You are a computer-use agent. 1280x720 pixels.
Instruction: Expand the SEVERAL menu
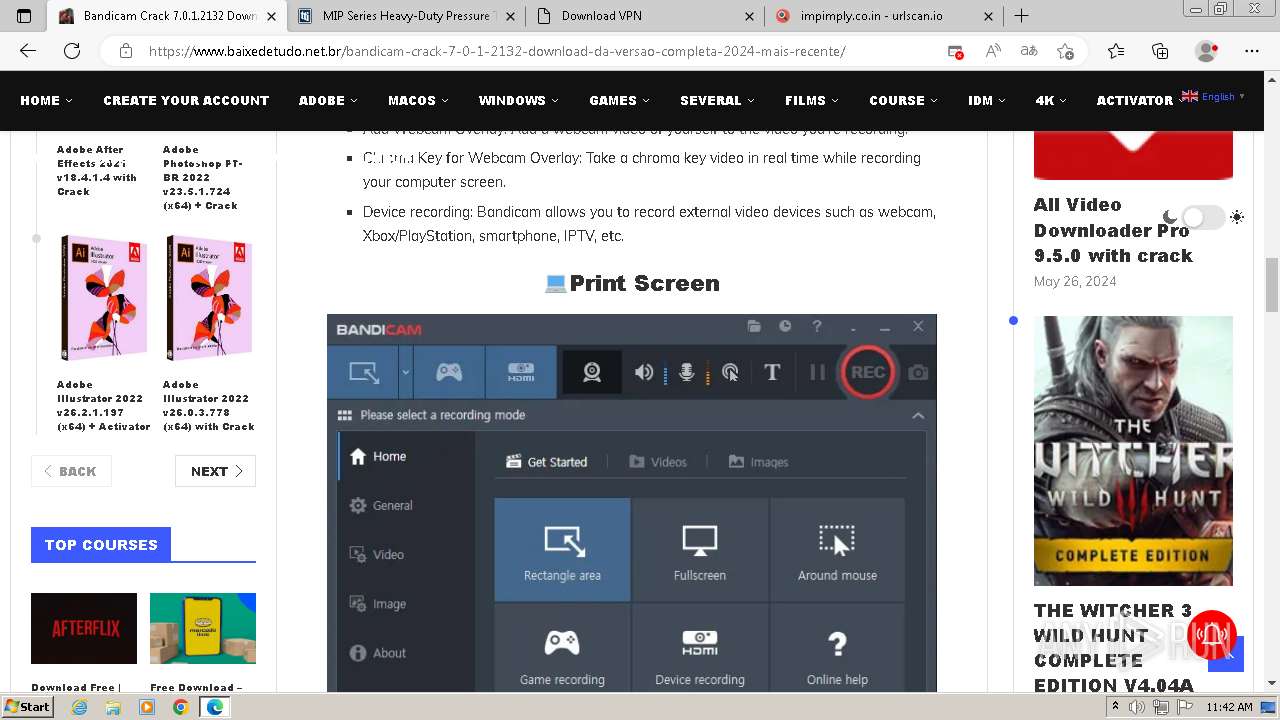717,100
